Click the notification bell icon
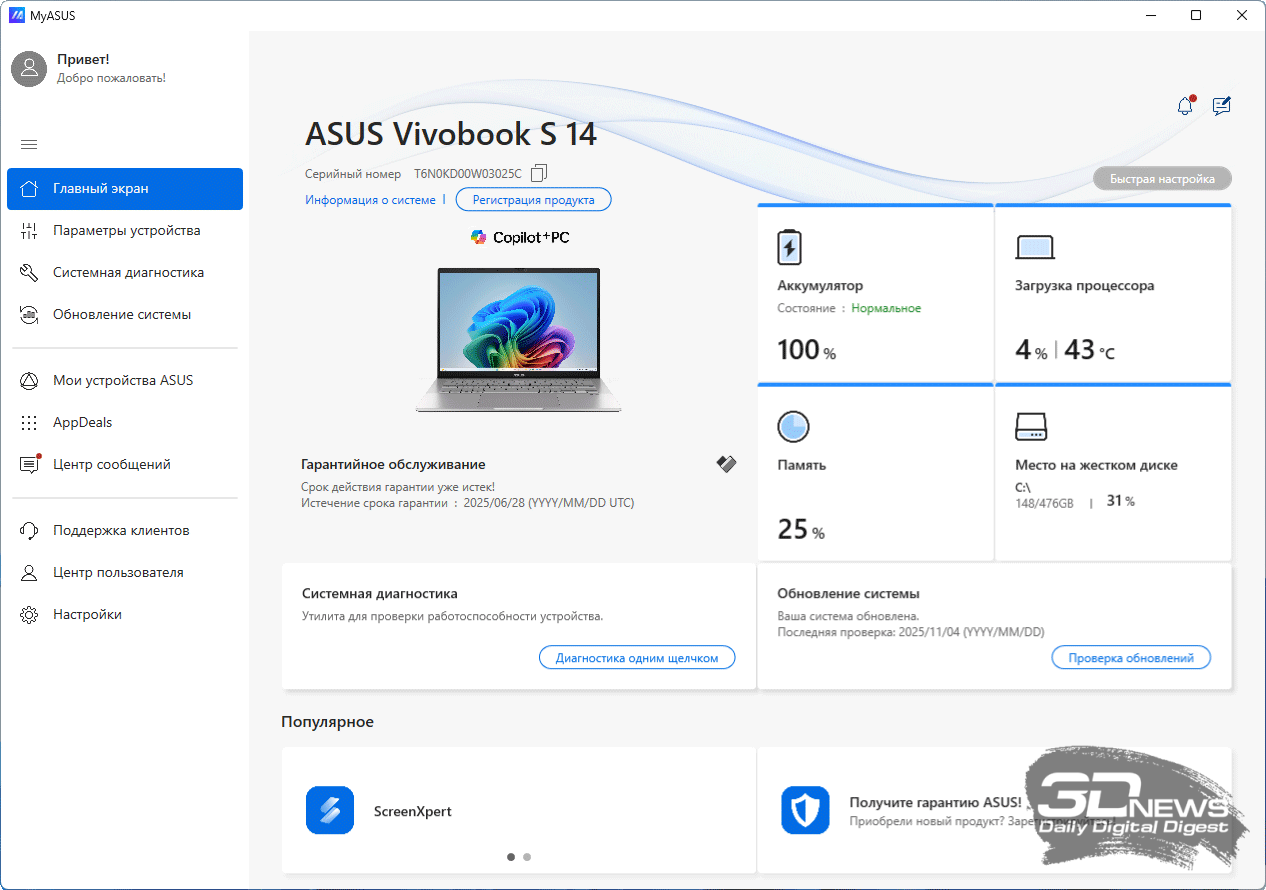This screenshot has width=1266, height=890. [x=1185, y=106]
